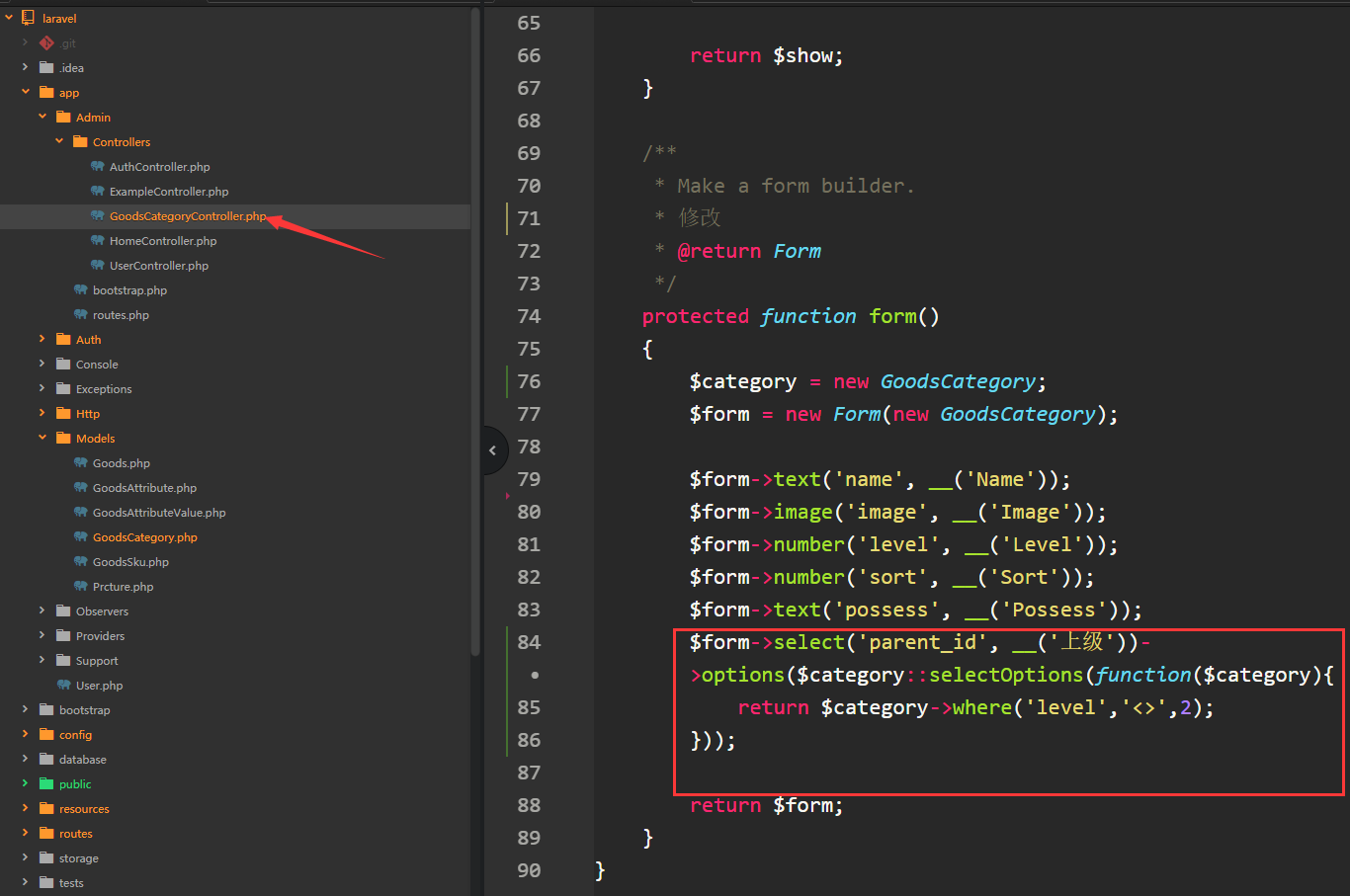Click the 'return $form;' line

(x=766, y=805)
